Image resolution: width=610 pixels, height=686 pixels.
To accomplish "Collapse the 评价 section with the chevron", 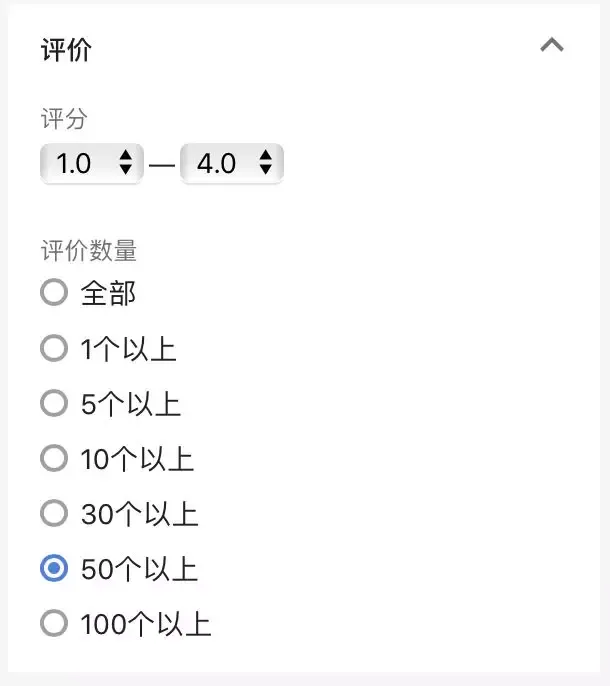I will [x=552, y=45].
